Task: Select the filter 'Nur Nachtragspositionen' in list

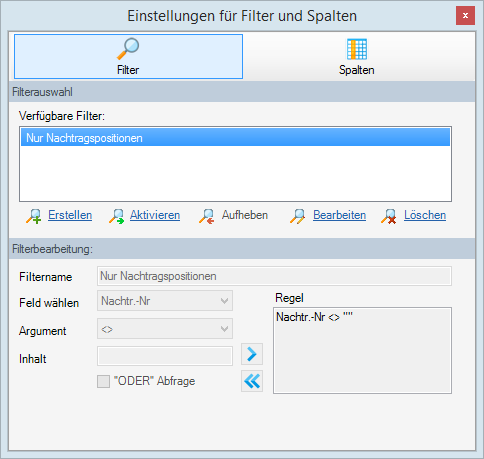Action: pos(235,138)
